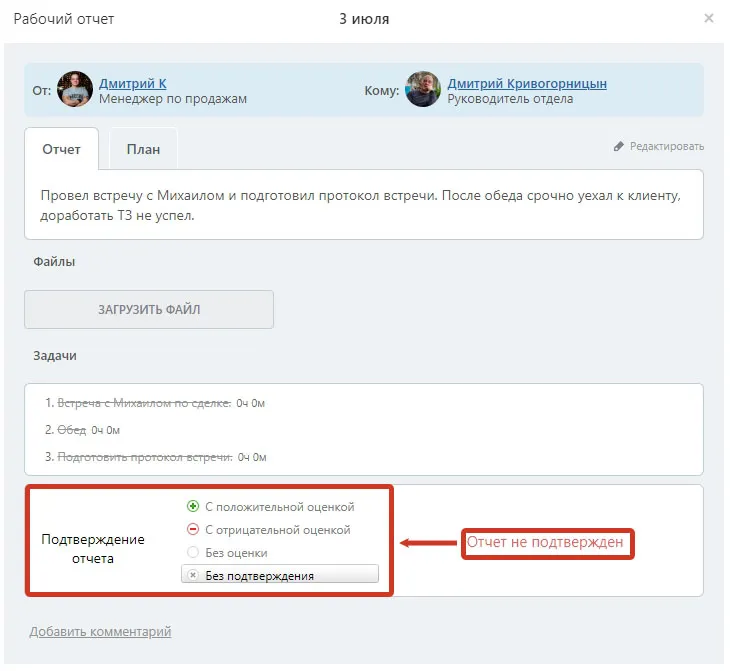
Task: Click the Отчет не подтвержден status text
Action: pyautogui.click(x=545, y=542)
